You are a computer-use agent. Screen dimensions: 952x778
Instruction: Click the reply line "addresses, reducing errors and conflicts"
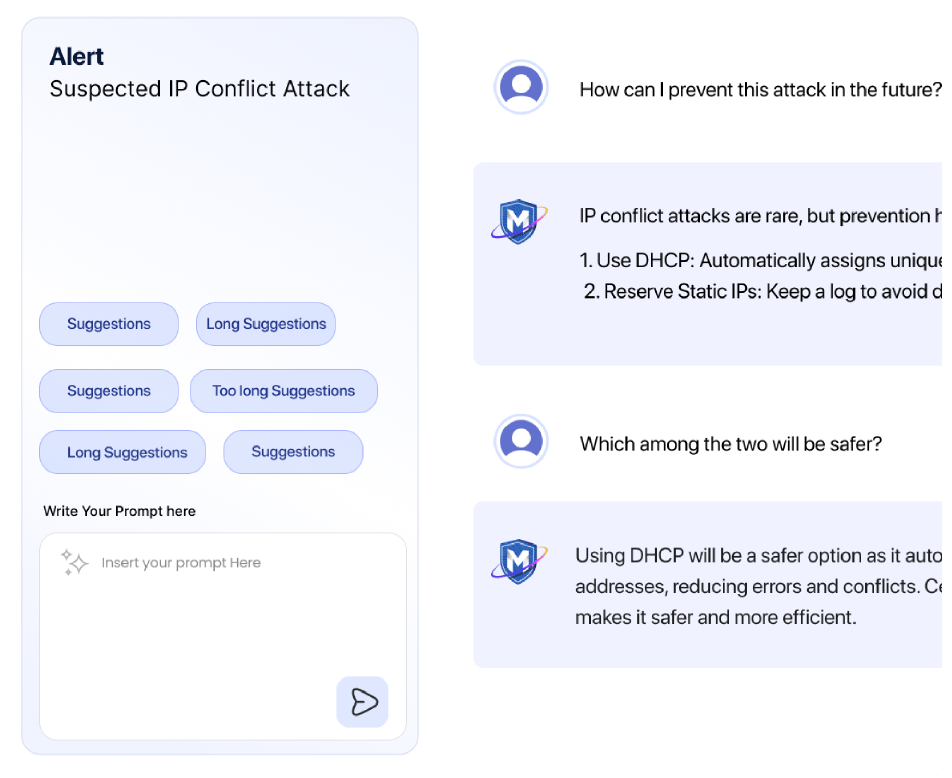(758, 587)
